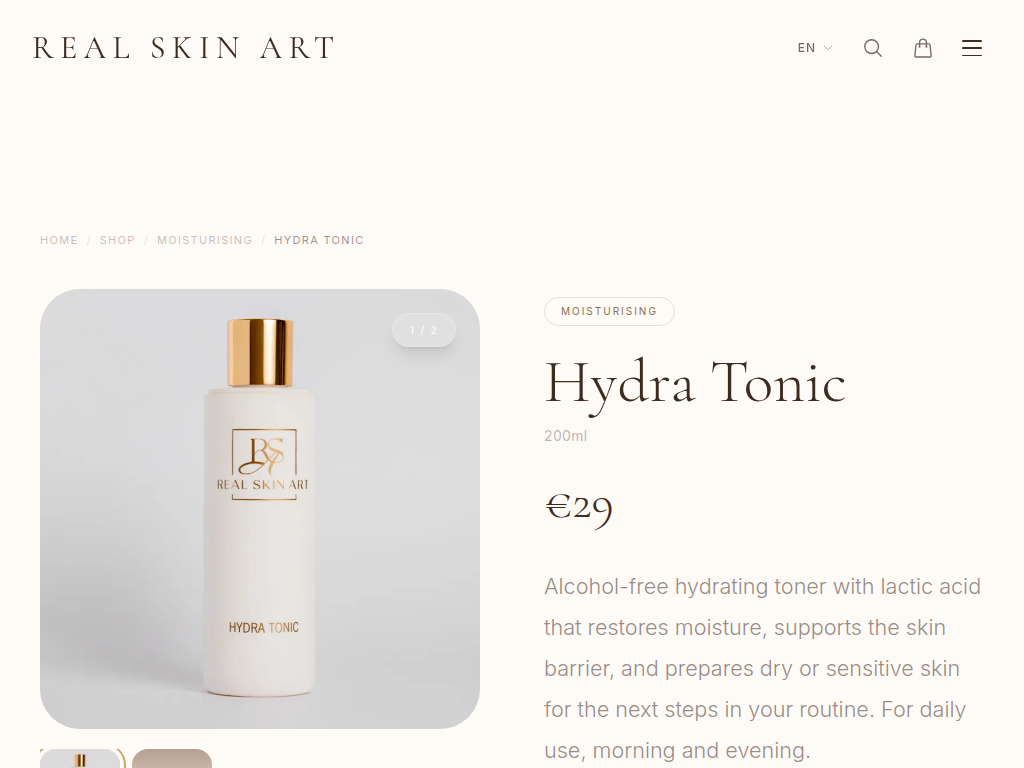This screenshot has height=768, width=1024.
Task: Click the Hydra Tonic product heading
Action: (695, 385)
